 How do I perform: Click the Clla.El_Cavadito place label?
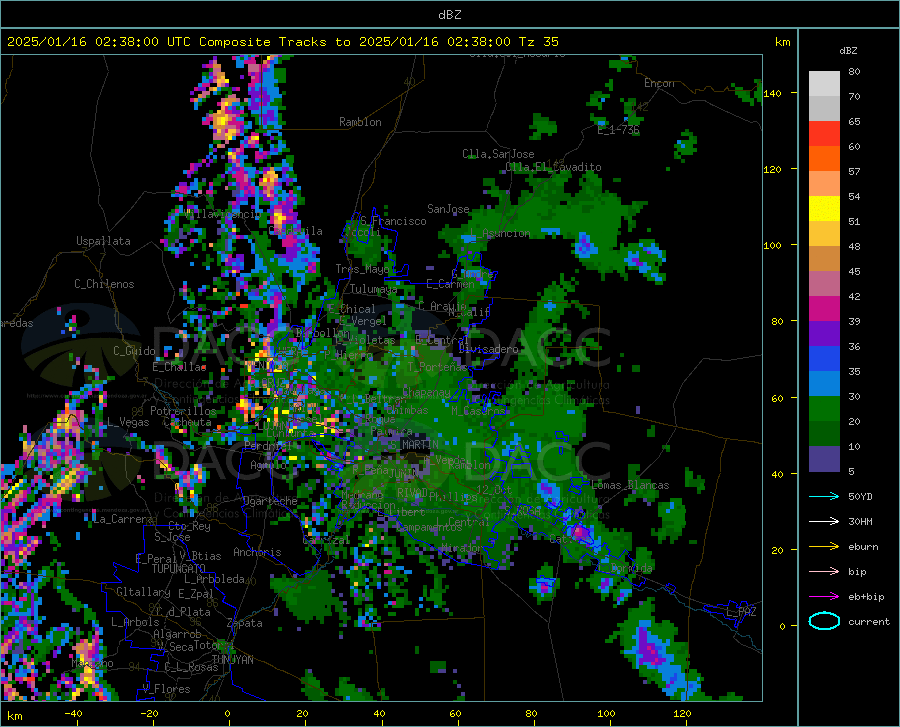[x=553, y=167]
